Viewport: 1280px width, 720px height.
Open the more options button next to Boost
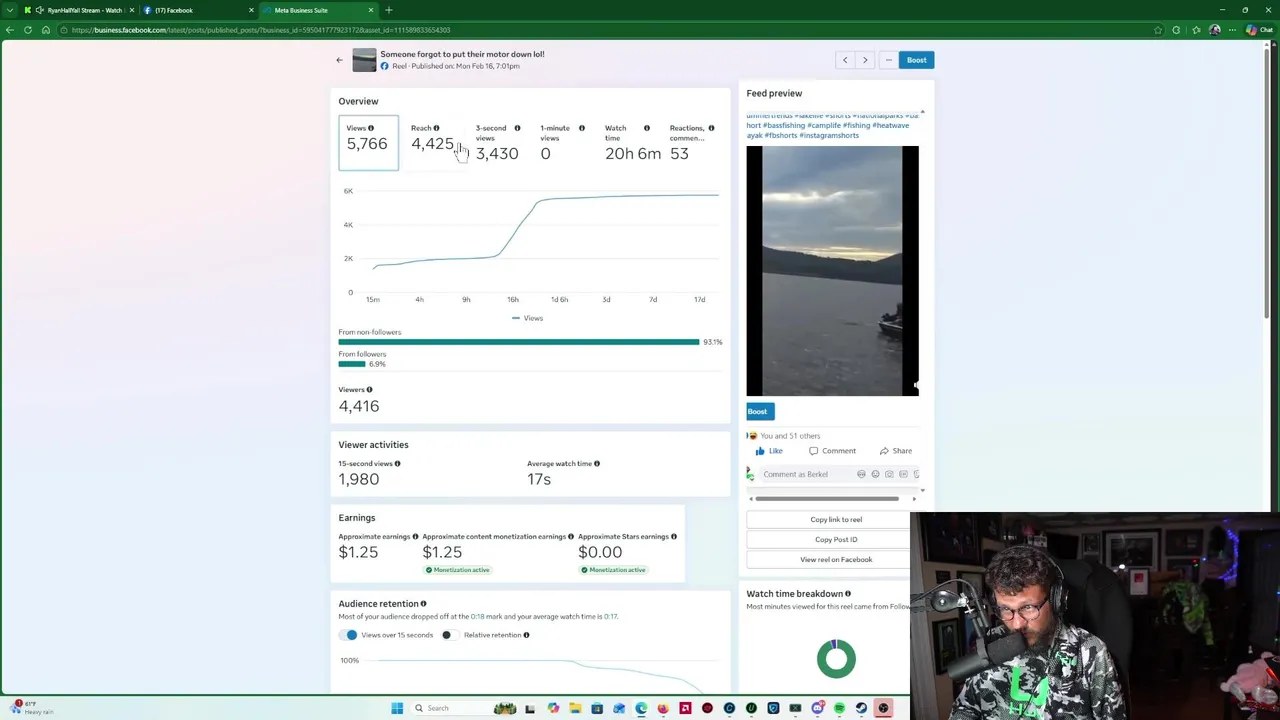888,60
